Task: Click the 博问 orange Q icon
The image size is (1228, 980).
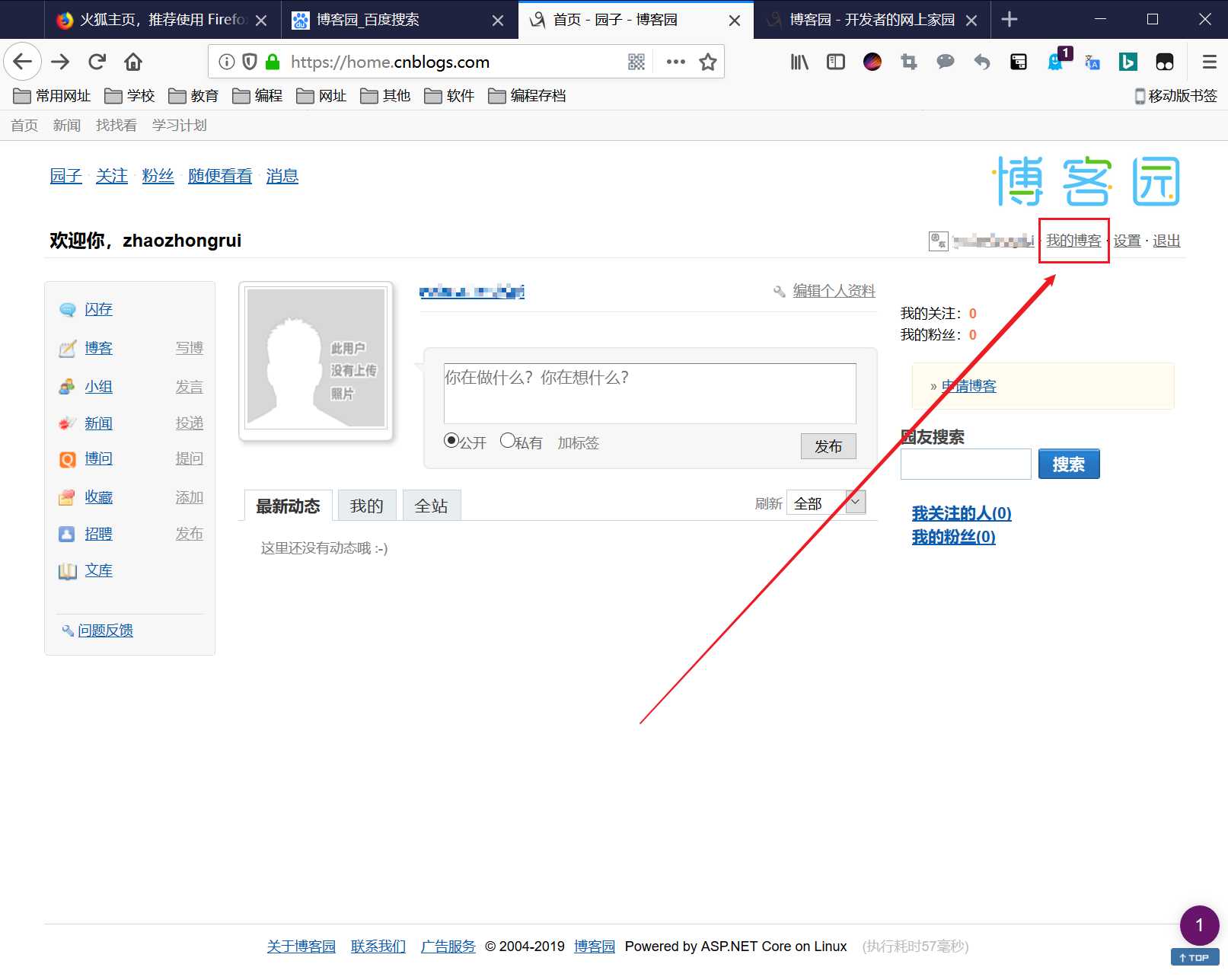Action: (x=68, y=459)
